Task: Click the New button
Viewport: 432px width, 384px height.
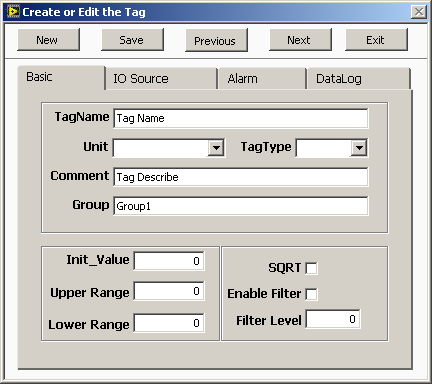Action: [49, 40]
